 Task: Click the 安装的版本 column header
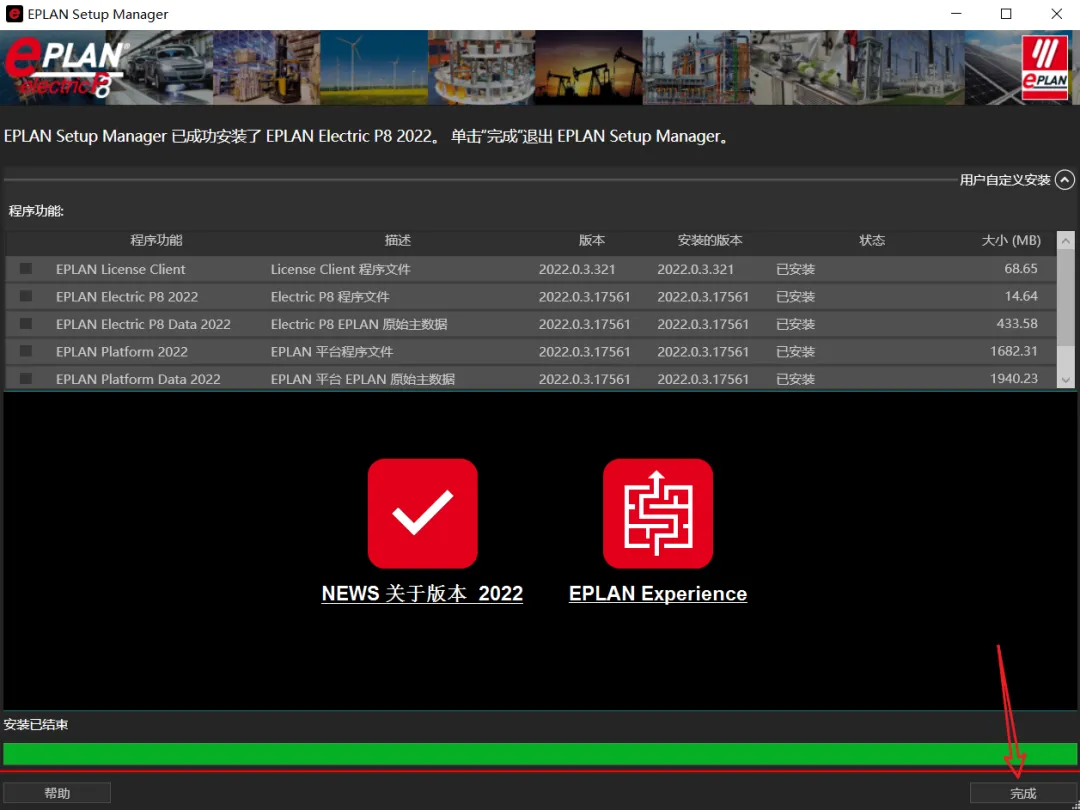710,240
